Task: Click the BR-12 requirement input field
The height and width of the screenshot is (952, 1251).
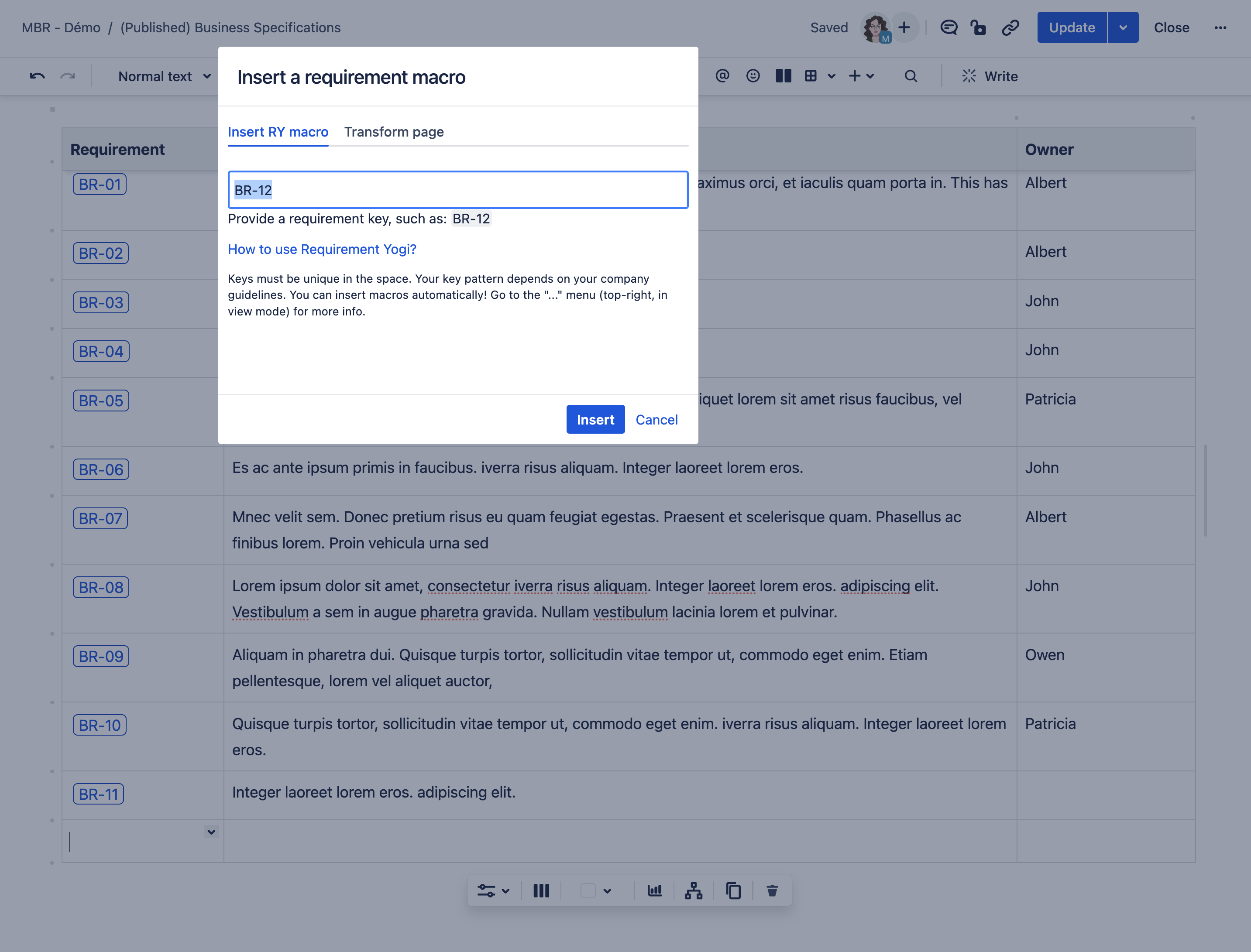Action: 458,189
